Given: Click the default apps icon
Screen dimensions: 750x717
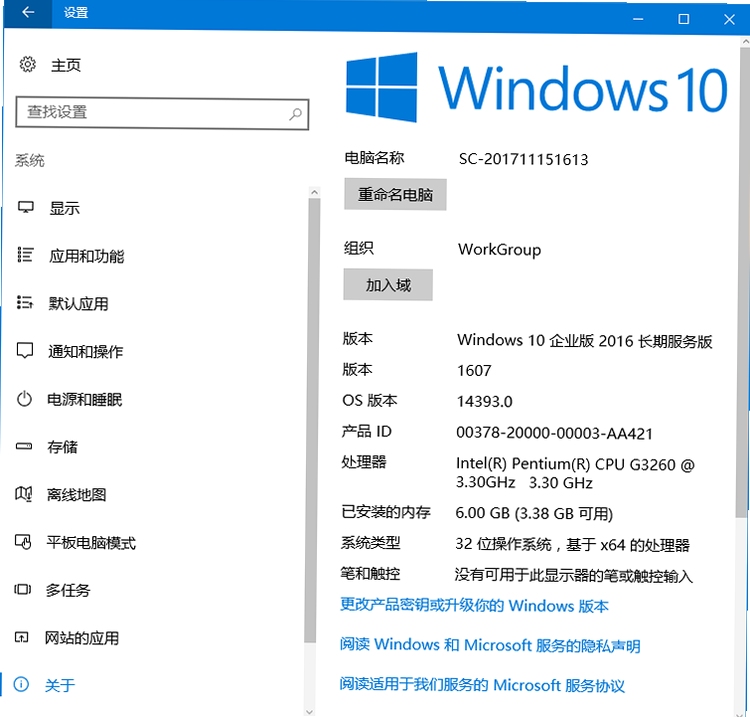Looking at the screenshot, I should point(25,302).
